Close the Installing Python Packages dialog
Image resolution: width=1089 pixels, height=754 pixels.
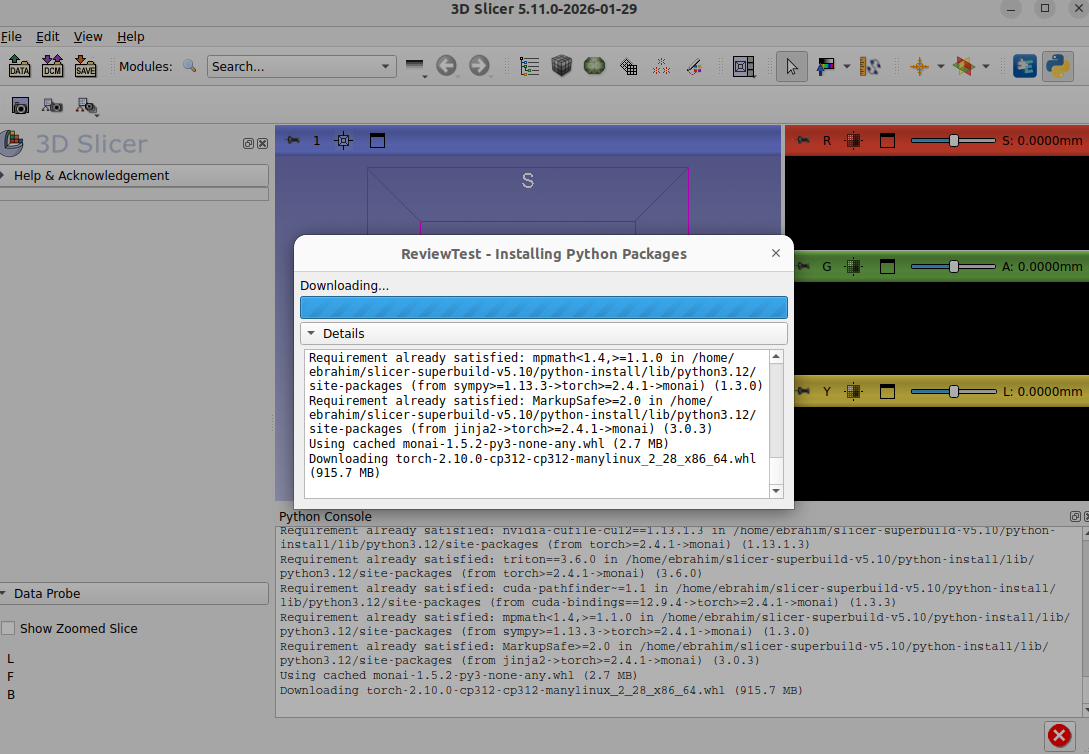click(775, 253)
